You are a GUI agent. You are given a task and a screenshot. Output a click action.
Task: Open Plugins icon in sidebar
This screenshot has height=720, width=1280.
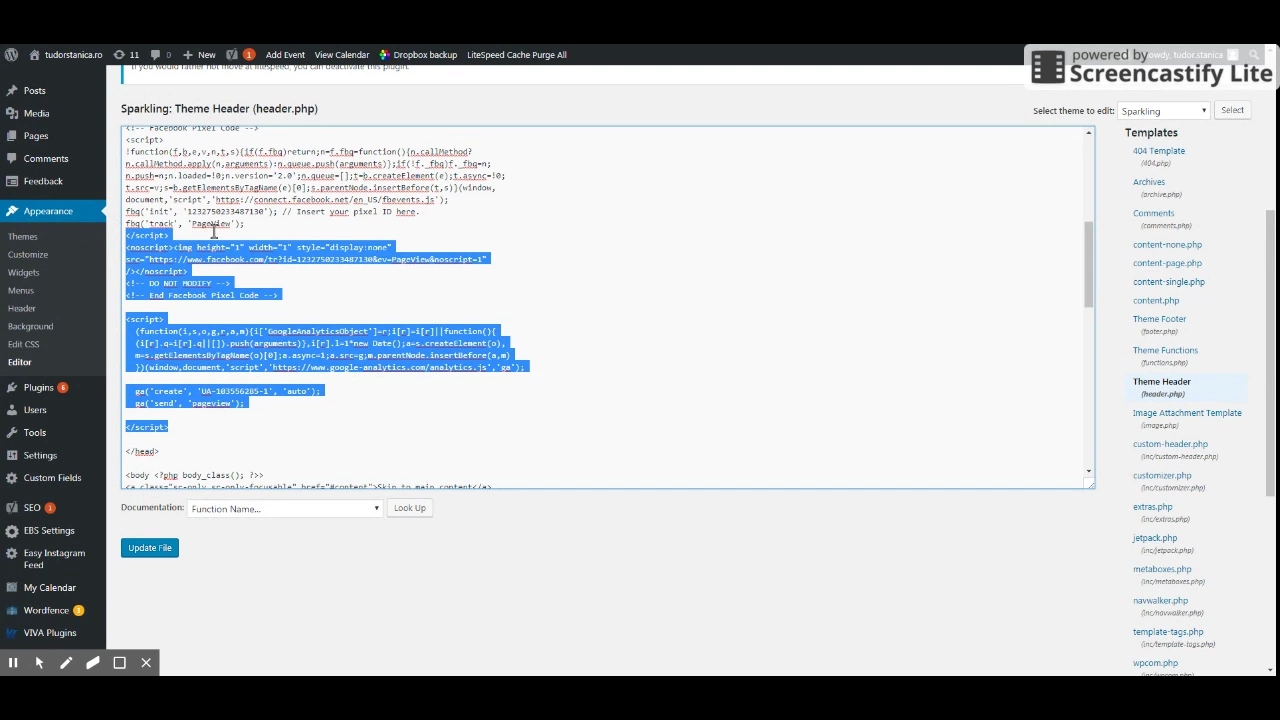pyautogui.click(x=12, y=388)
